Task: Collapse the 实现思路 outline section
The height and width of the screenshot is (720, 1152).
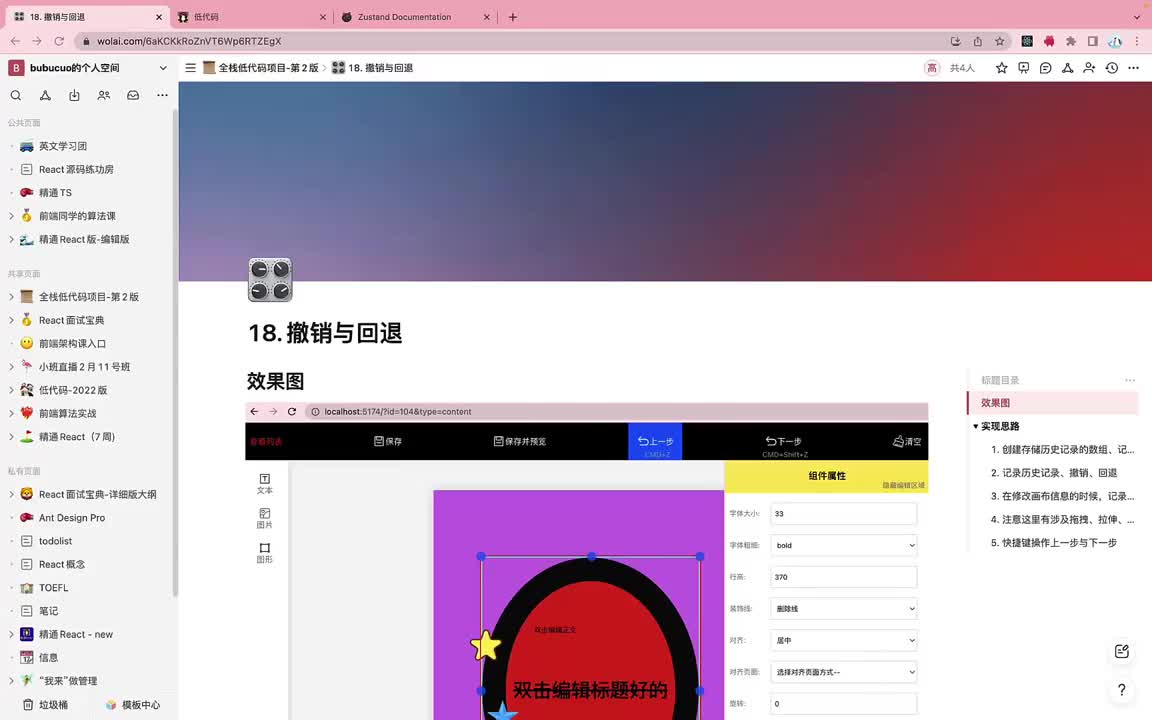Action: [976, 426]
